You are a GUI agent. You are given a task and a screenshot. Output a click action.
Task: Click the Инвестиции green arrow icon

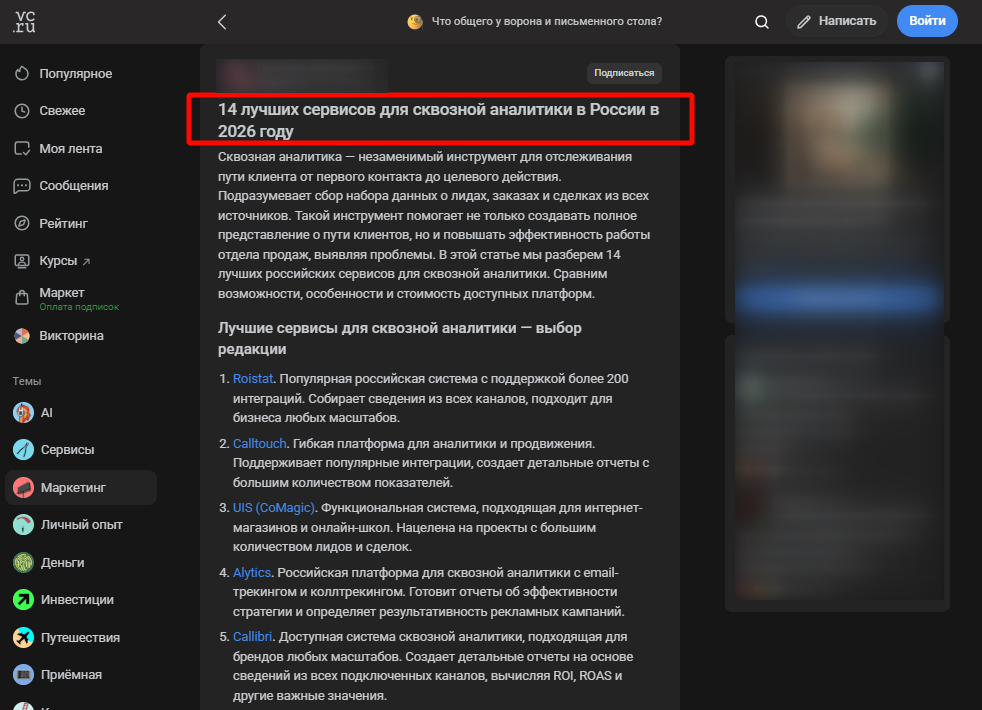click(23, 600)
